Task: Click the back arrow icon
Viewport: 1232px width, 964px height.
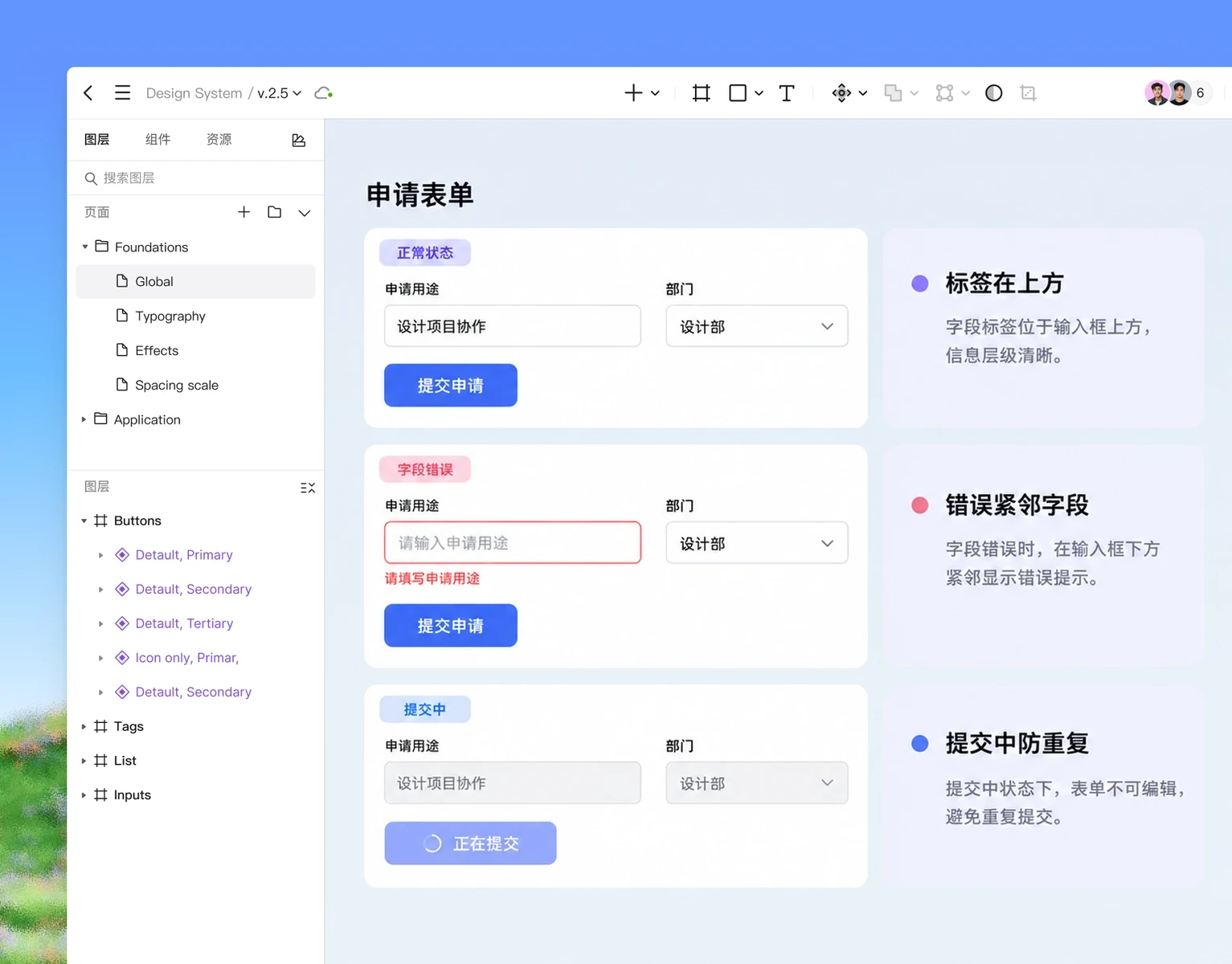Action: (88, 93)
